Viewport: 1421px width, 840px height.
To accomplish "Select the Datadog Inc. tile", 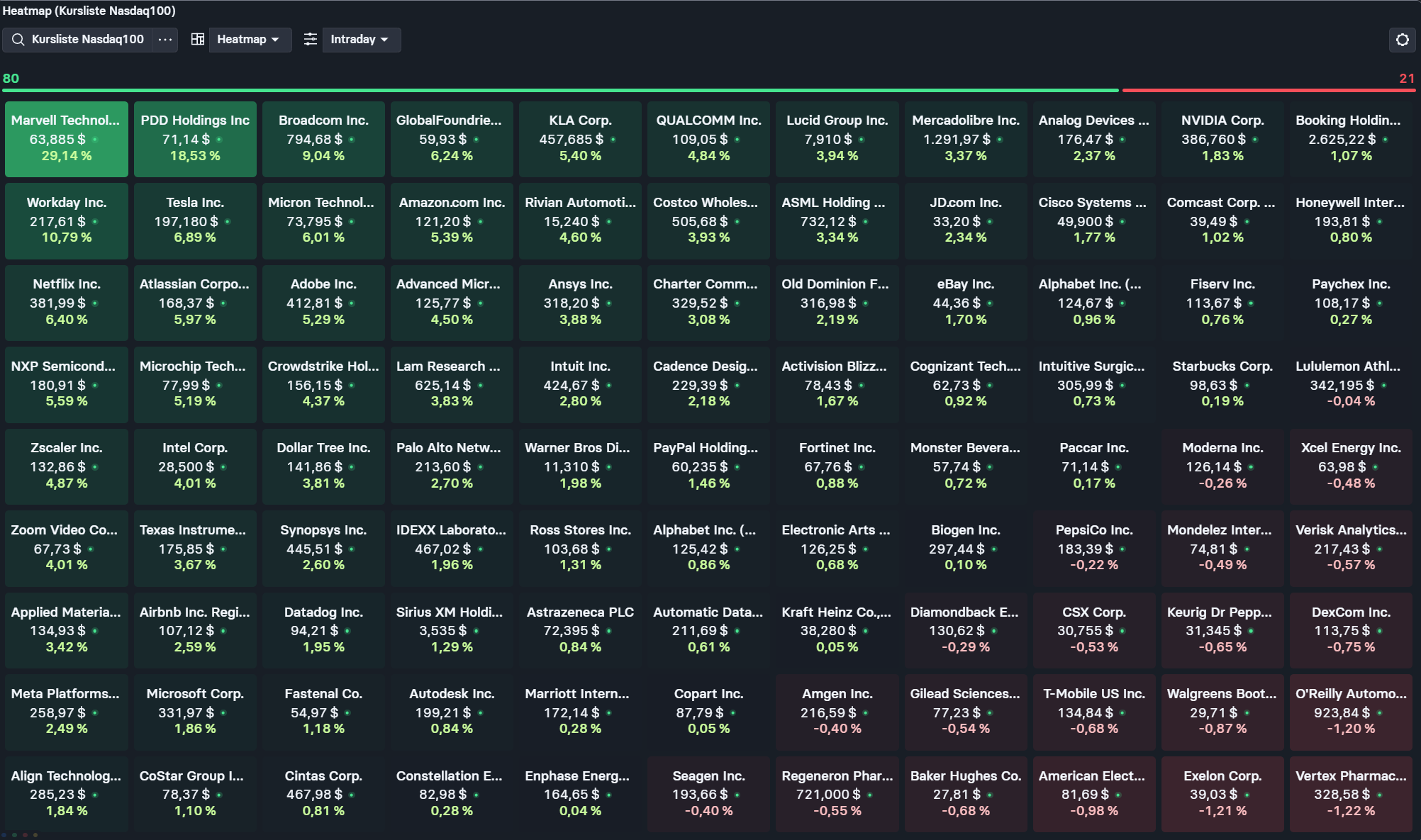I will click(323, 630).
